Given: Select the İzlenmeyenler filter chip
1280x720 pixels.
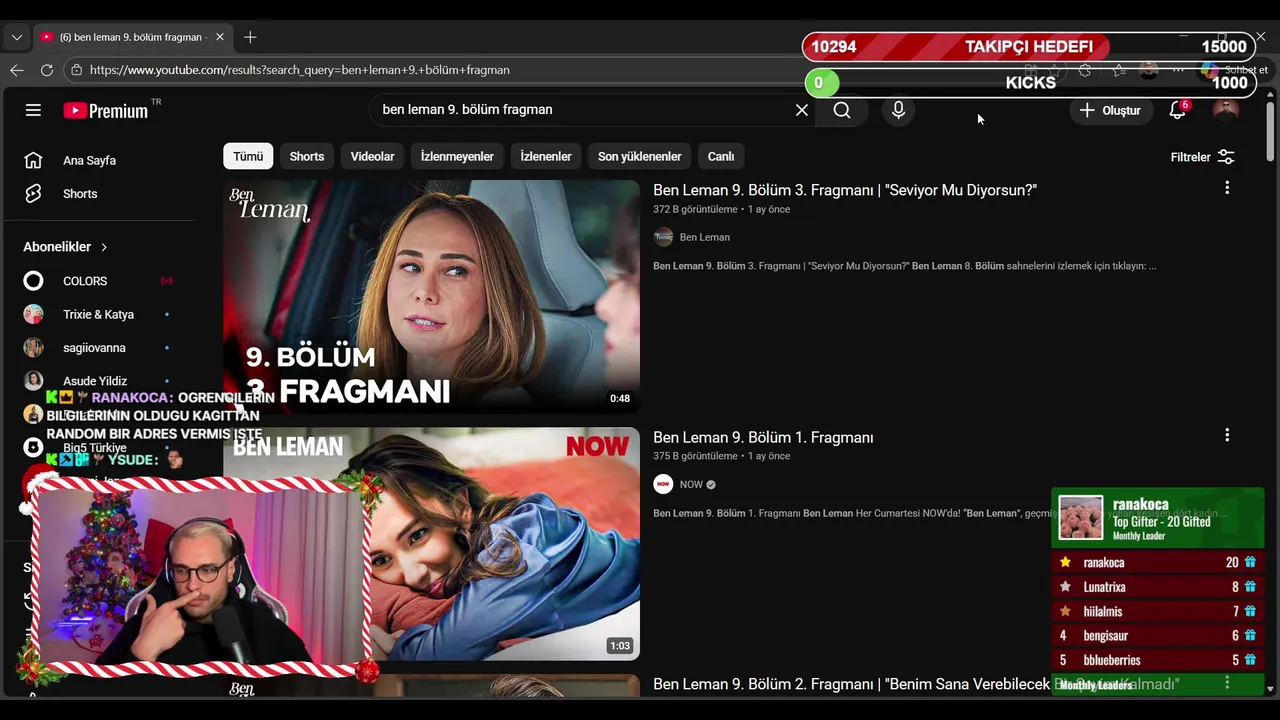Looking at the screenshot, I should click(x=457, y=157).
